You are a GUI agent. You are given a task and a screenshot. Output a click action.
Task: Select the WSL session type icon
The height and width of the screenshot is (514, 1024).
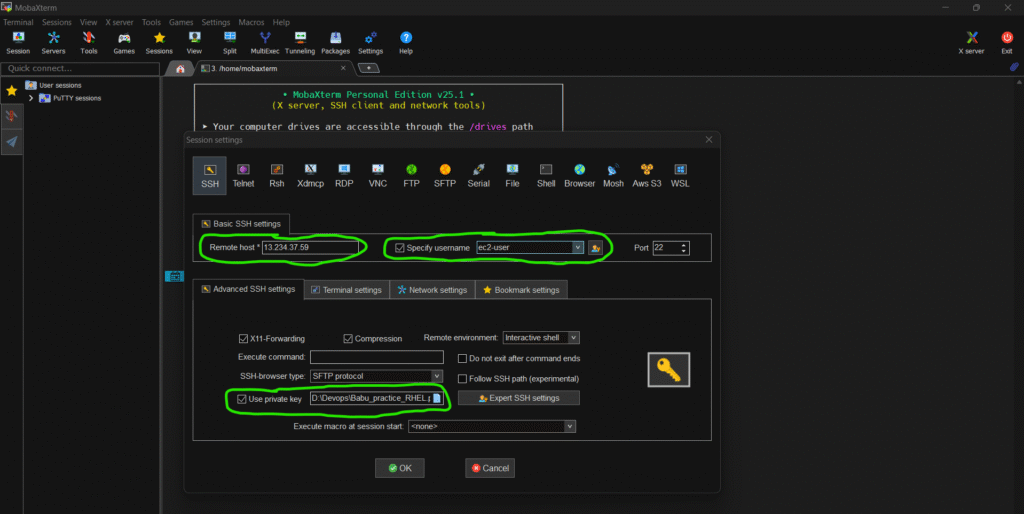(x=680, y=175)
